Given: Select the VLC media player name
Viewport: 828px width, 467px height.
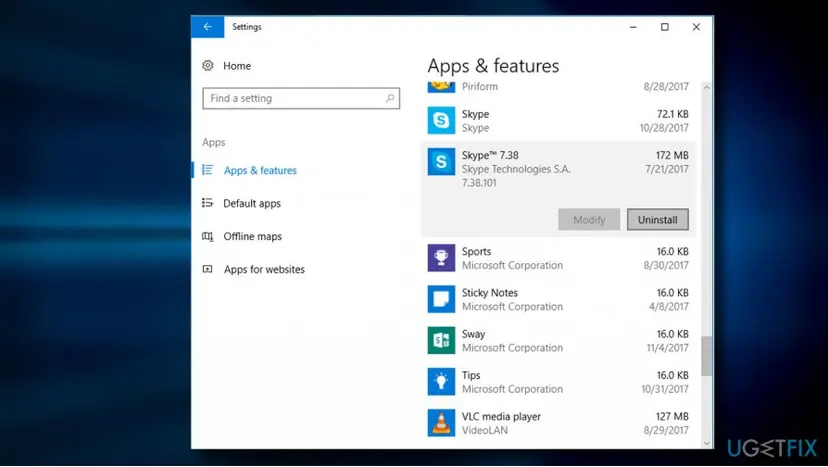Looking at the screenshot, I should (501, 416).
